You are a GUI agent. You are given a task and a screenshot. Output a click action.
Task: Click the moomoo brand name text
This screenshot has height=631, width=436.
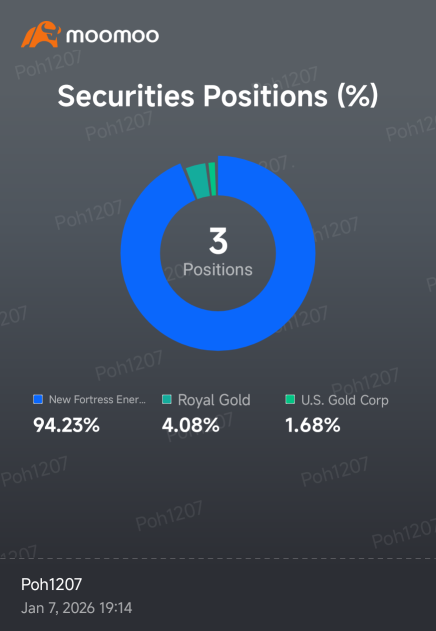point(112,35)
